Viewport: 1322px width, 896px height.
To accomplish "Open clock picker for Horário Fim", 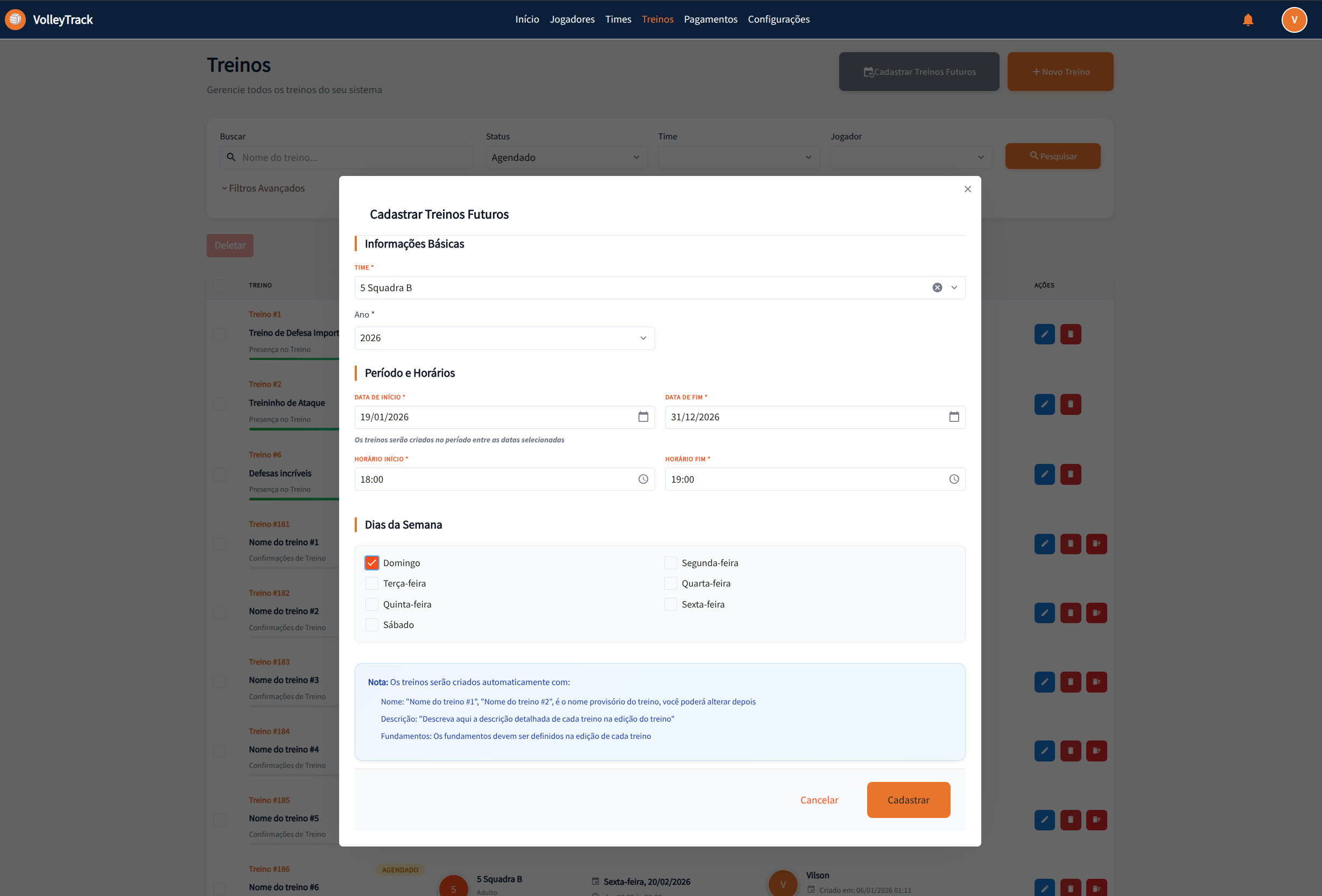I will tap(953, 479).
